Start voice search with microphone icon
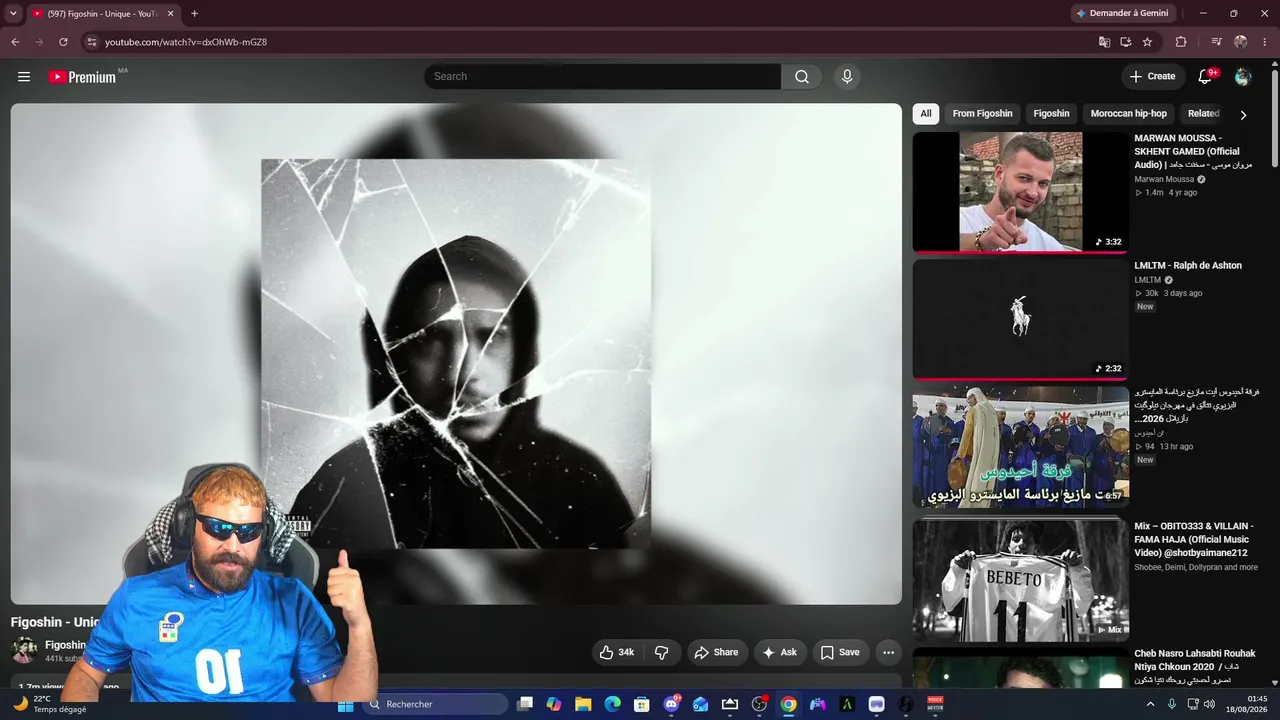The height and width of the screenshot is (720, 1280). pos(847,77)
